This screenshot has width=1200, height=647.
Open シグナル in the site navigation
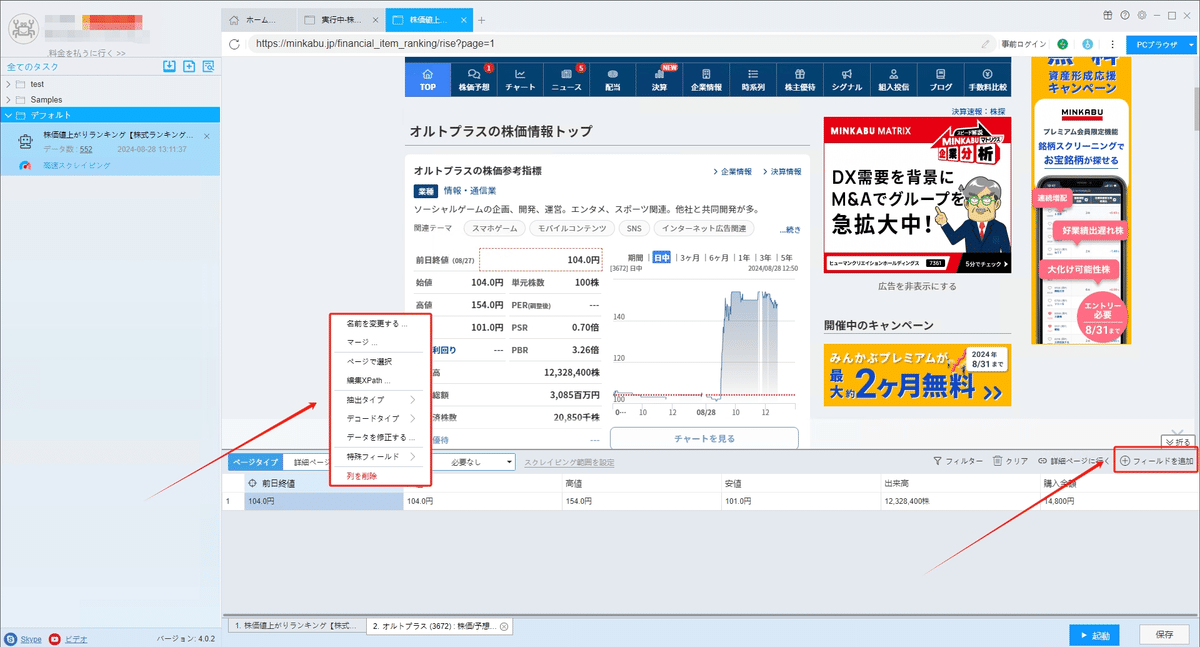coord(846,79)
